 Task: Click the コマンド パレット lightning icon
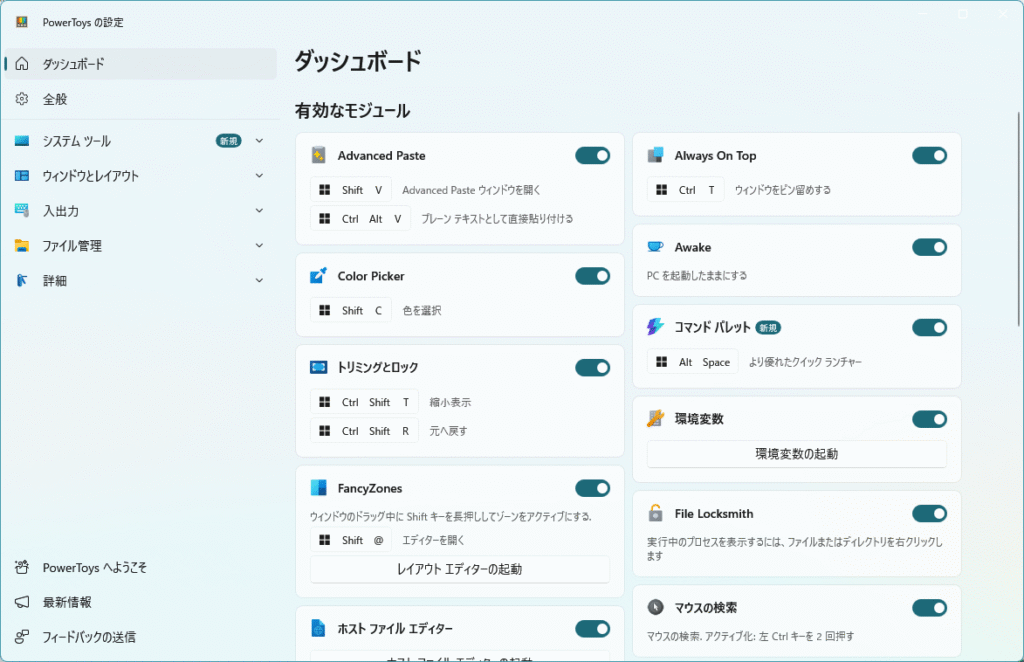tap(655, 326)
